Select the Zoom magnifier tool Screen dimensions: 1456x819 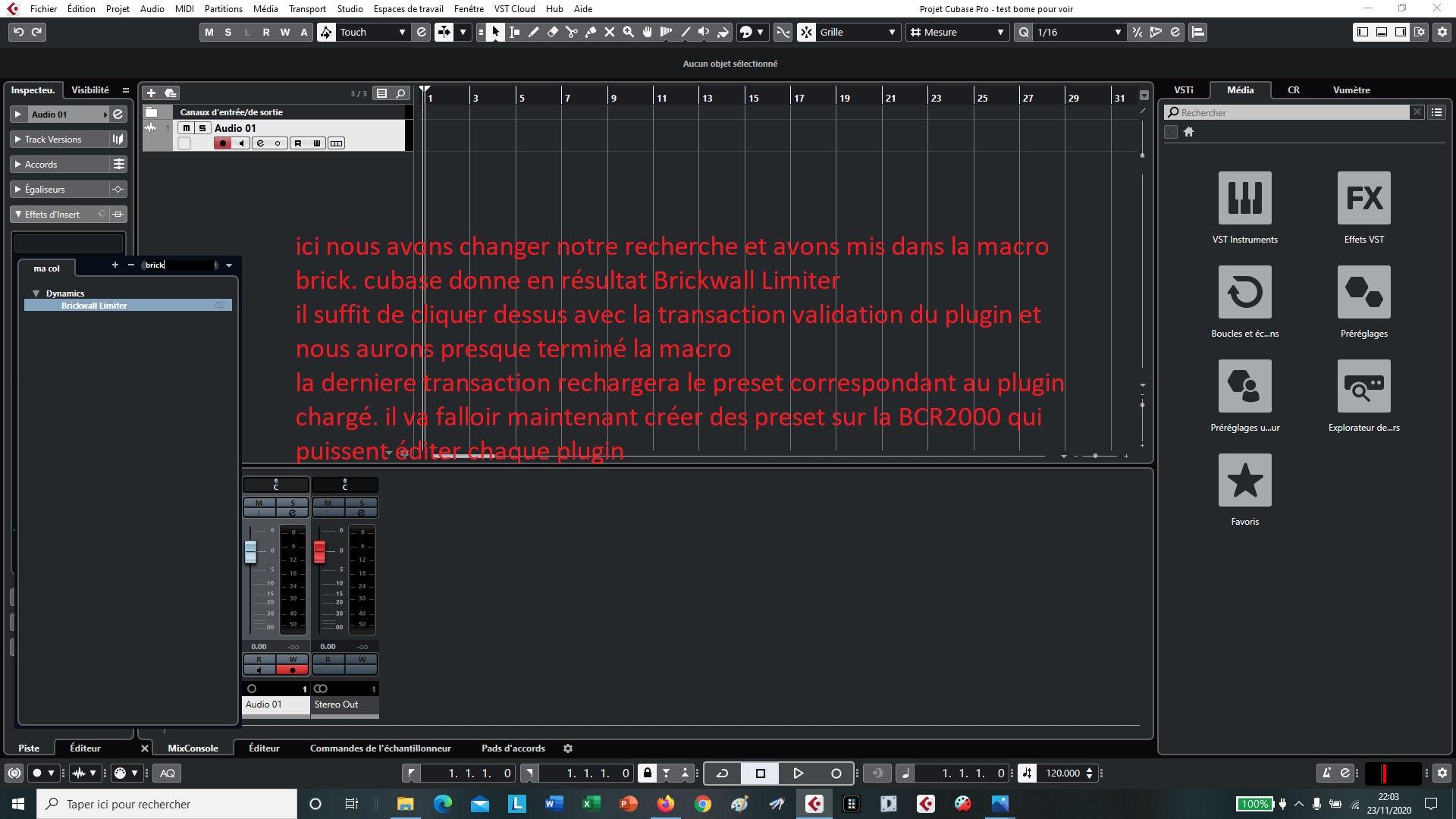(629, 32)
